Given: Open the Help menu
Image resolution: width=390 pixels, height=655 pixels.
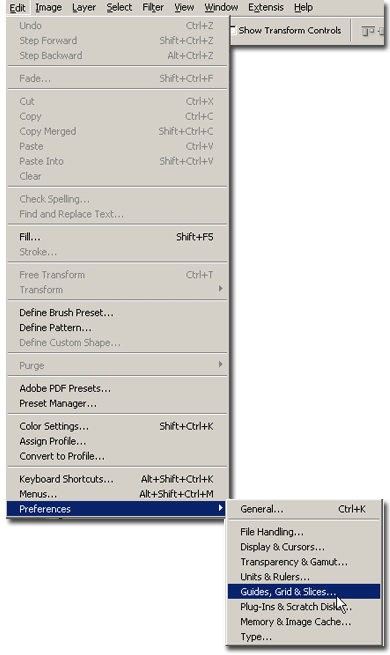Looking at the screenshot, I should (x=303, y=8).
